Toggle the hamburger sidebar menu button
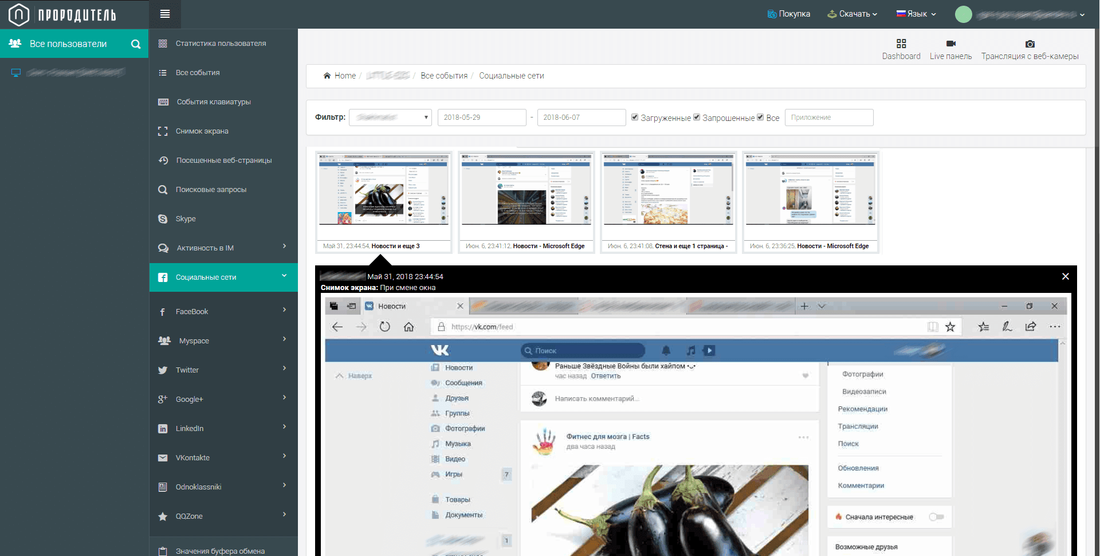The width and height of the screenshot is (1100, 556). 165,14
